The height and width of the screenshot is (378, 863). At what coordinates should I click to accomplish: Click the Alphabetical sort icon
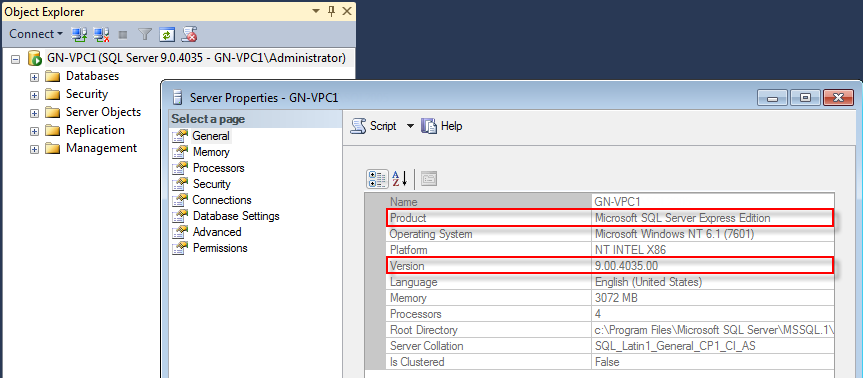coord(399,178)
